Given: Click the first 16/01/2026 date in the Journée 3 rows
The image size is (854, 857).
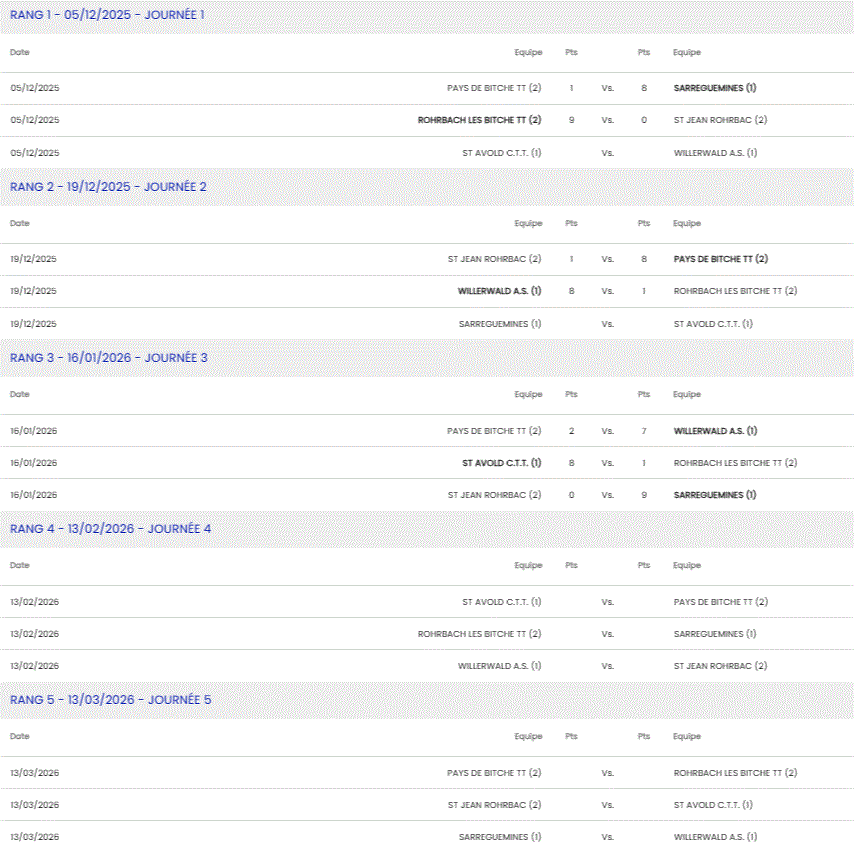Looking at the screenshot, I should [x=33, y=431].
